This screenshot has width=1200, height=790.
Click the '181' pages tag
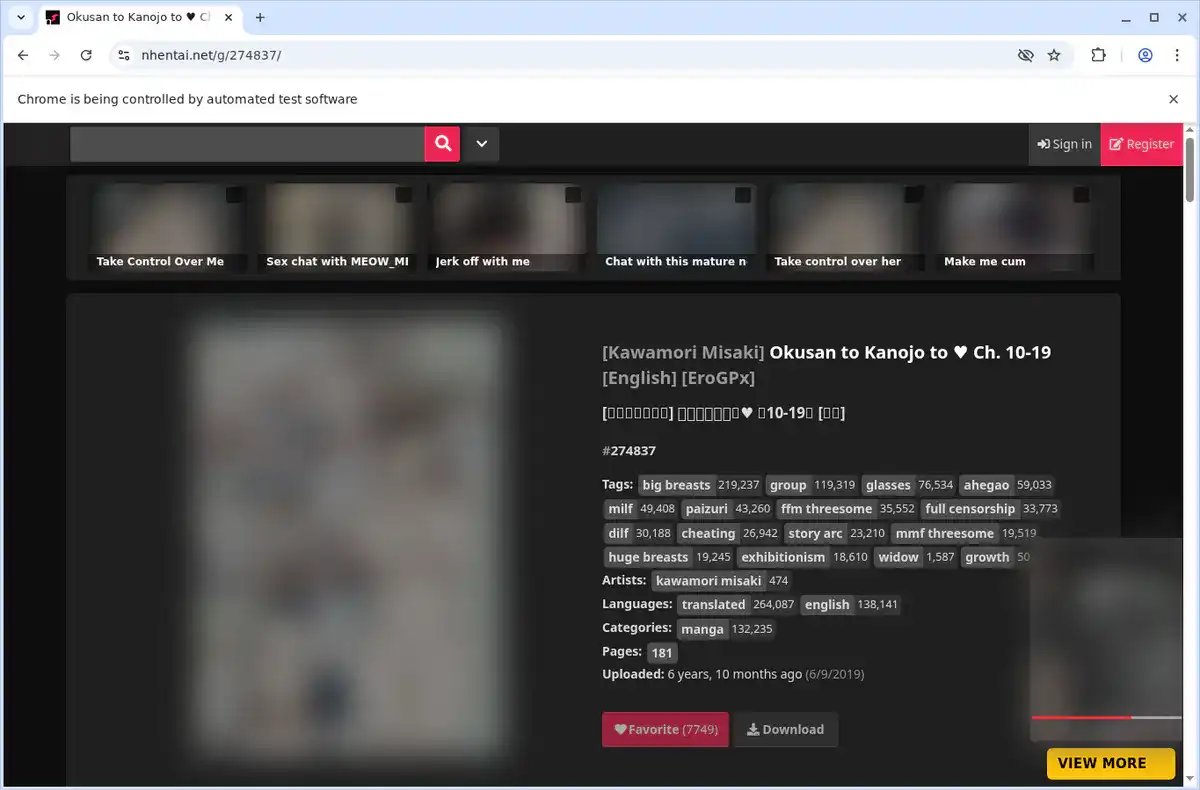pos(662,653)
